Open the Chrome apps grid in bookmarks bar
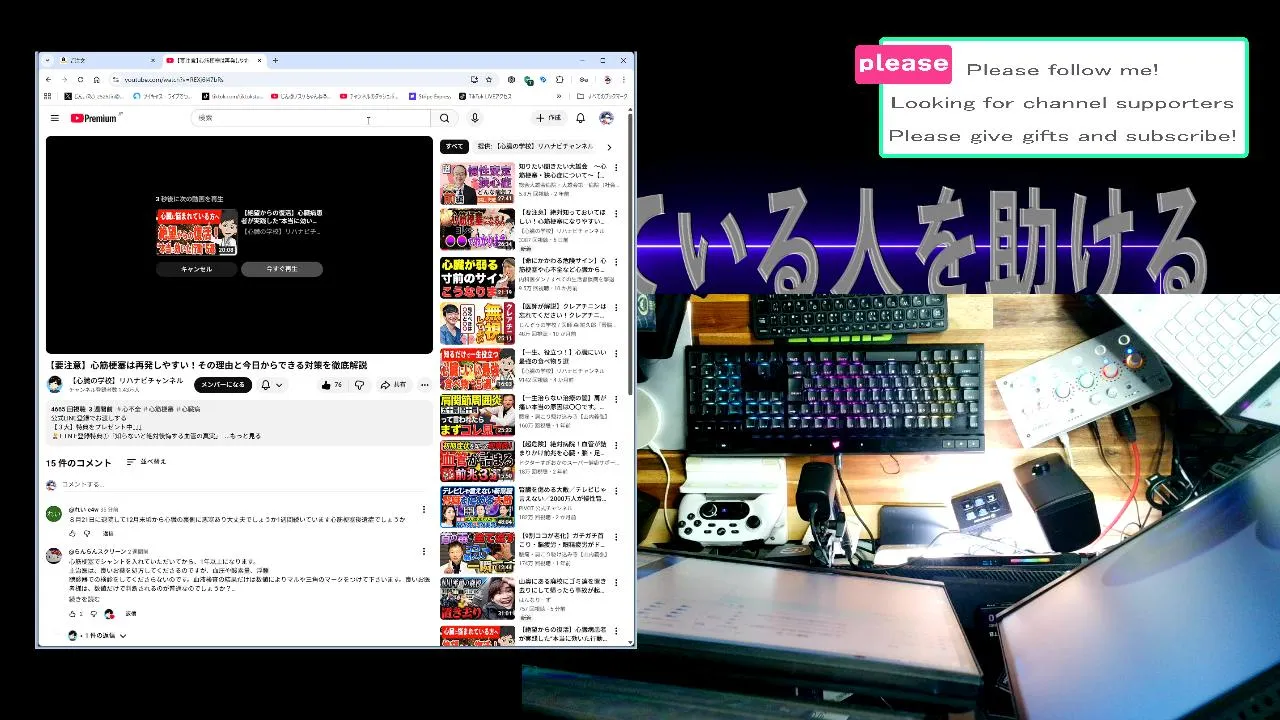The image size is (1280, 720). tap(48, 96)
